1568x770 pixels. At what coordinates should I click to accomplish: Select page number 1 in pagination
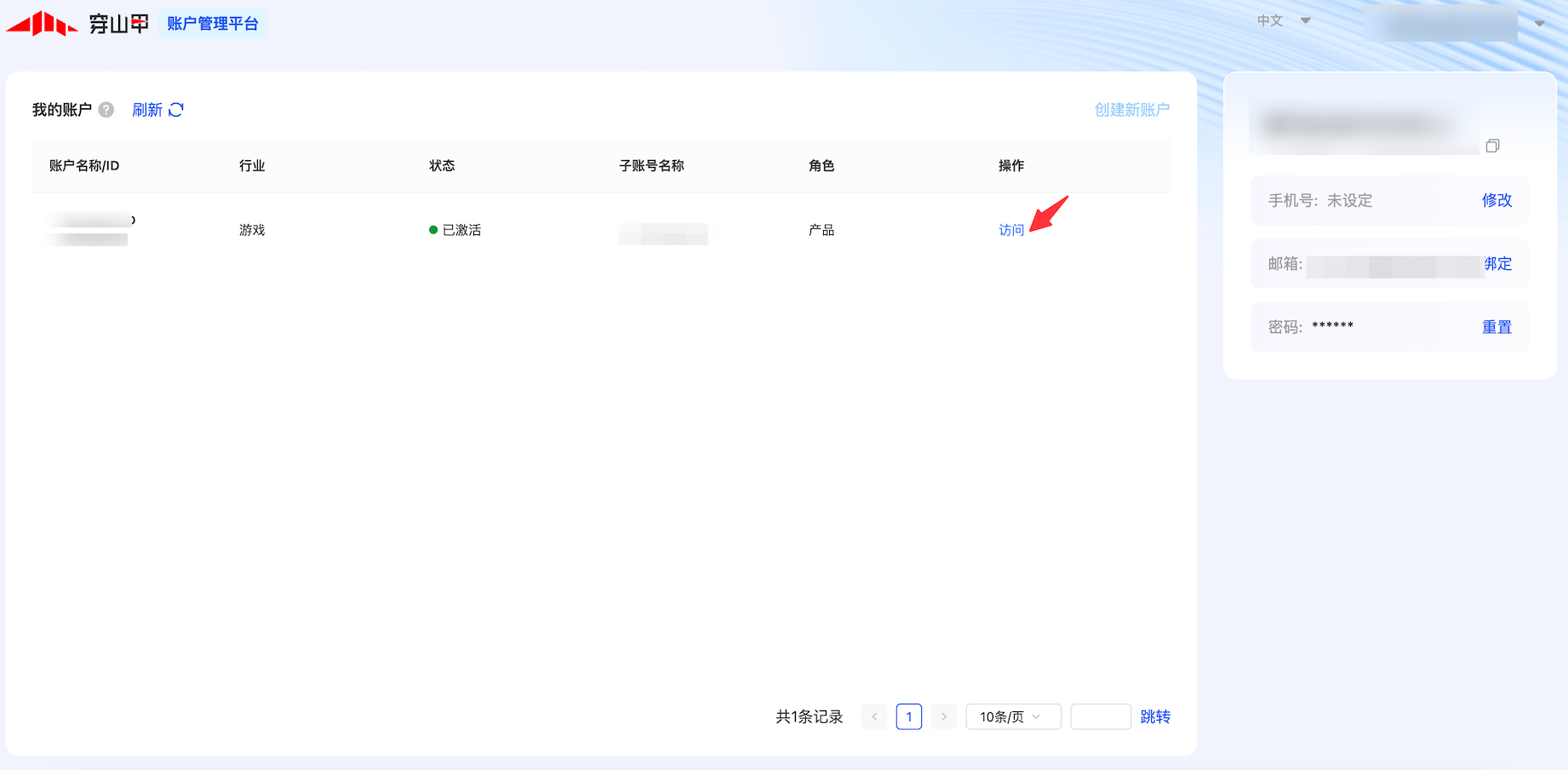click(x=909, y=717)
